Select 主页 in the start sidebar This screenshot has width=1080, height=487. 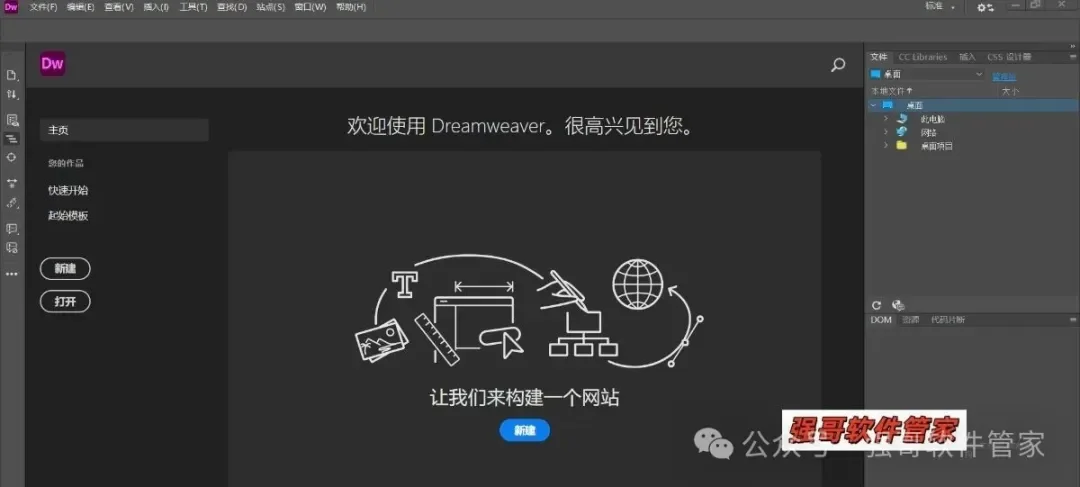(124, 130)
